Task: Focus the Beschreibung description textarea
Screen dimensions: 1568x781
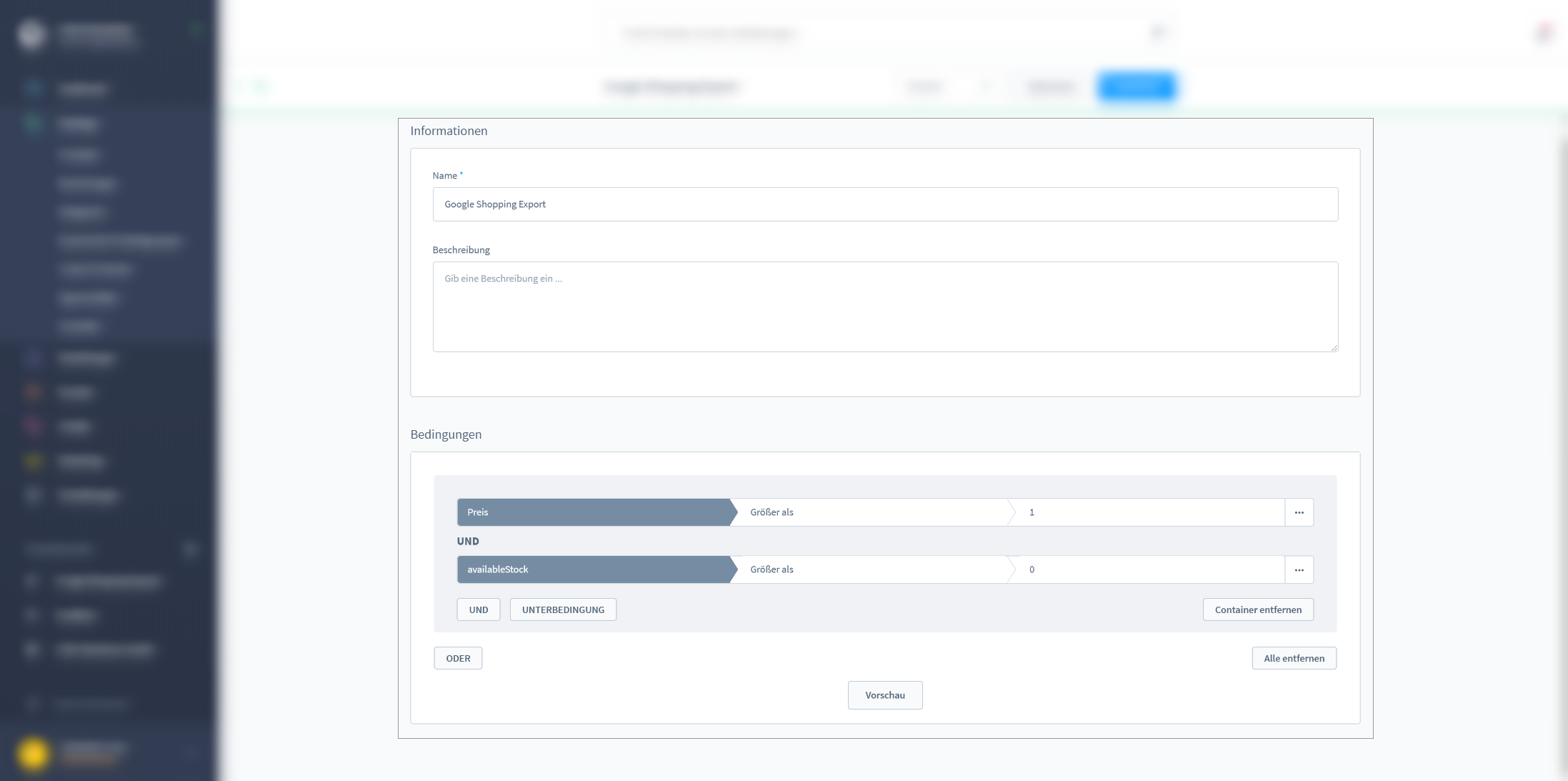Action: click(x=885, y=307)
